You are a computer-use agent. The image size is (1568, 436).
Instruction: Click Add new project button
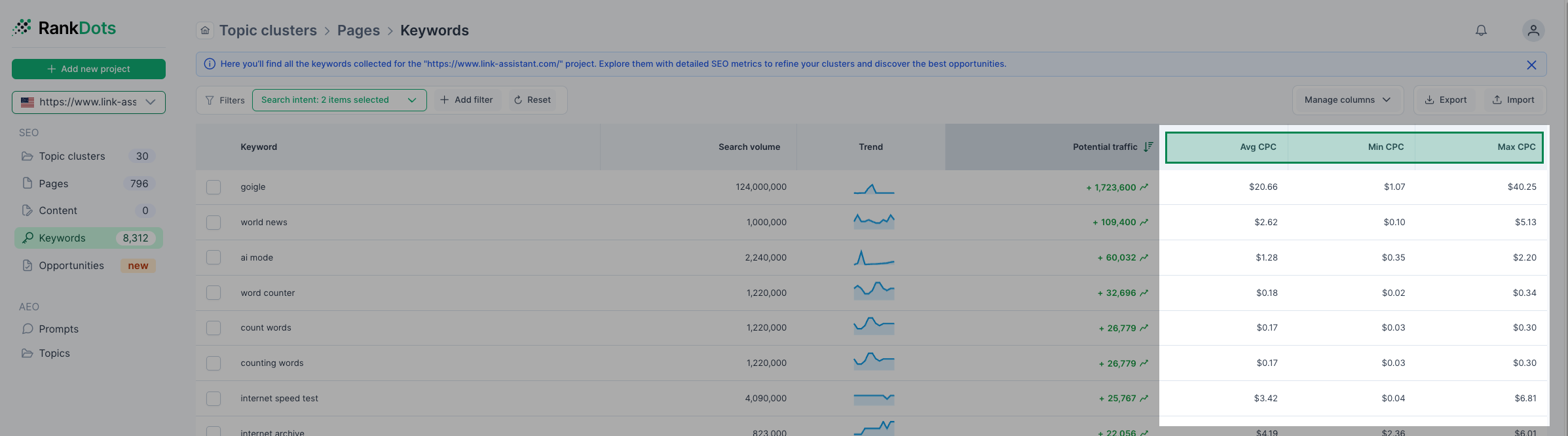[88, 69]
